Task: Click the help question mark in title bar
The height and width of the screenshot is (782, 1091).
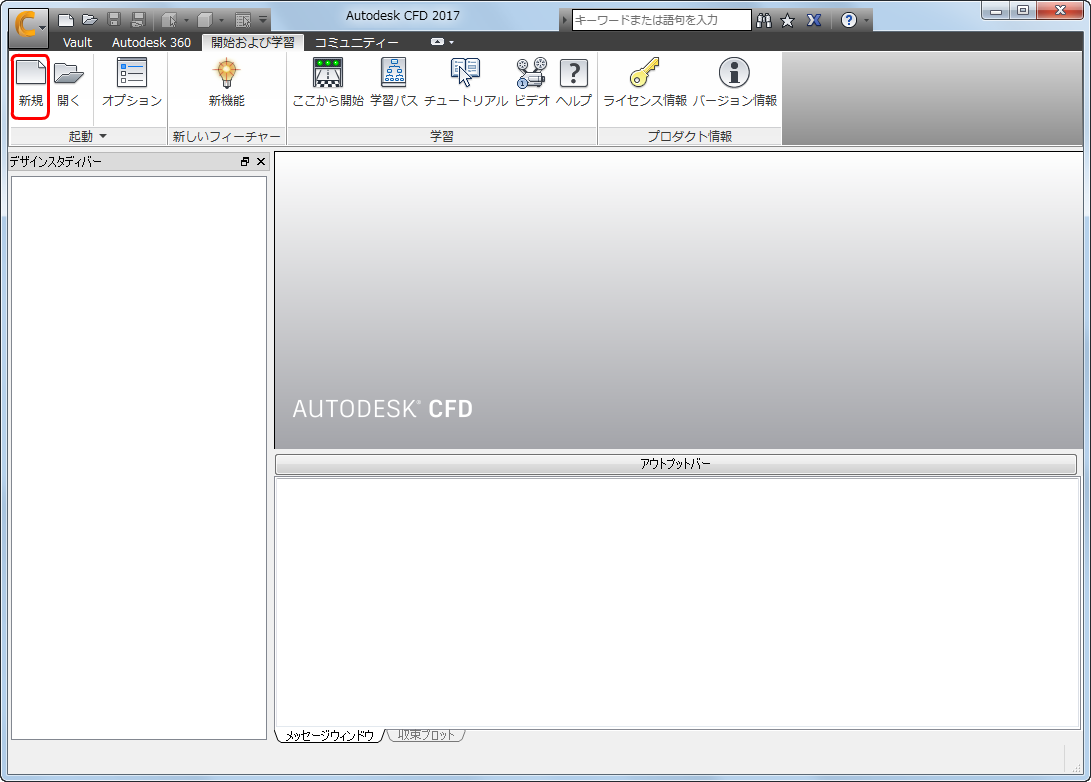Action: [x=848, y=20]
